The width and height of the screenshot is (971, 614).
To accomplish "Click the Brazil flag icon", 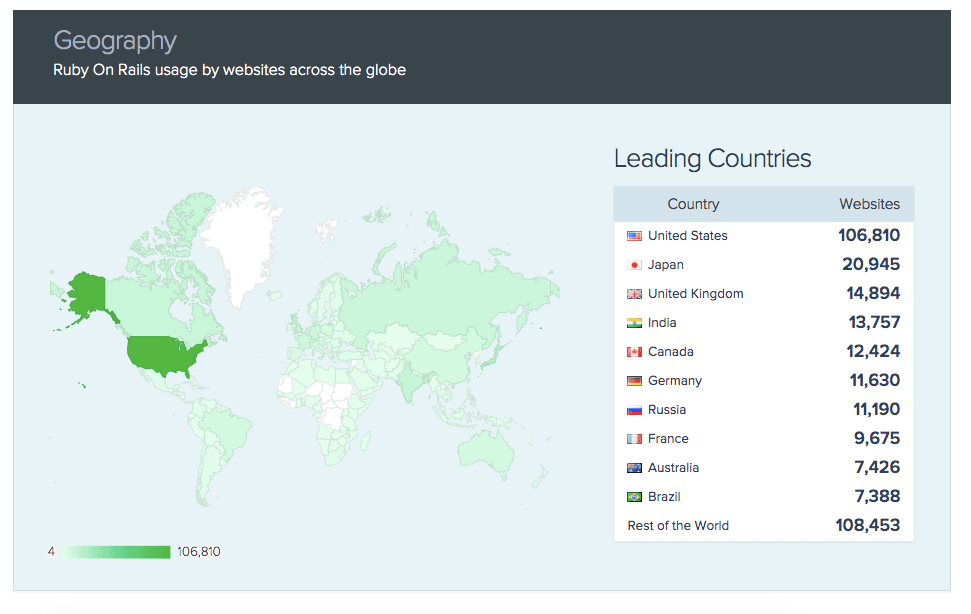I will (x=634, y=497).
